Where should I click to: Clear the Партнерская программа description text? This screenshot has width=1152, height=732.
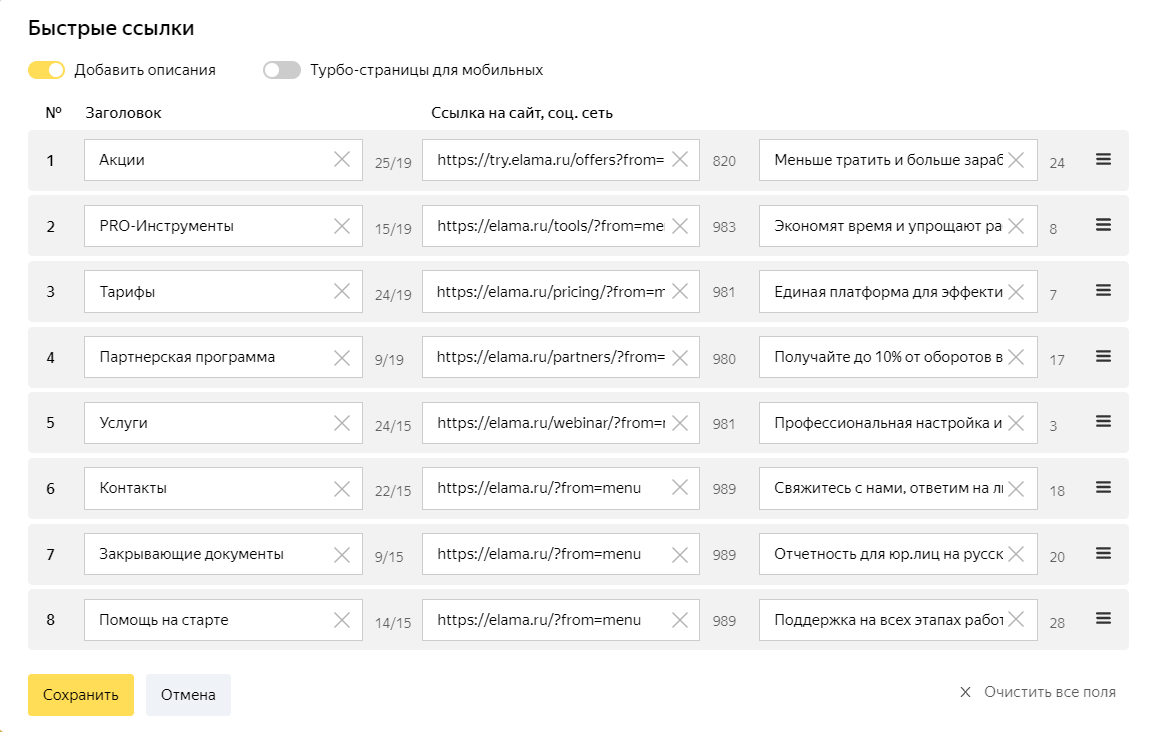[1016, 357]
